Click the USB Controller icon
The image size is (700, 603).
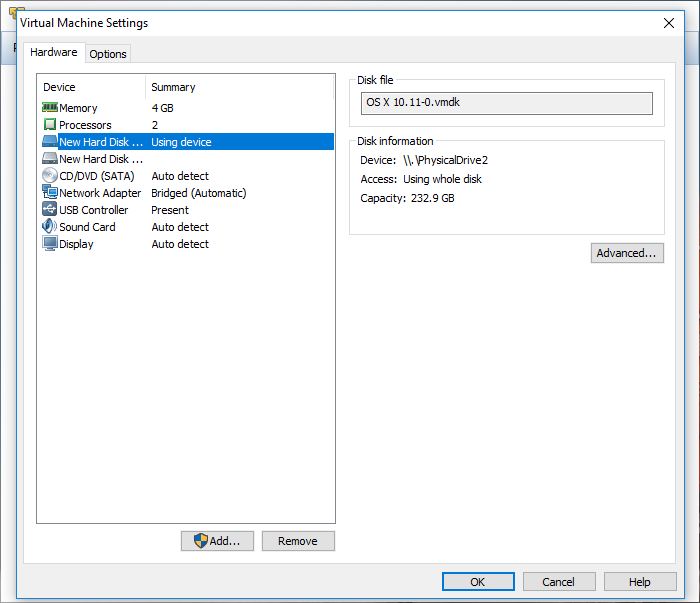50,209
